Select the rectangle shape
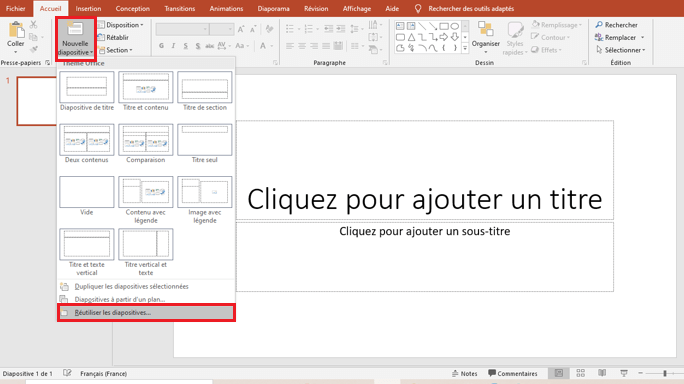Image resolution: width=684 pixels, height=384 pixels. click(x=444, y=26)
